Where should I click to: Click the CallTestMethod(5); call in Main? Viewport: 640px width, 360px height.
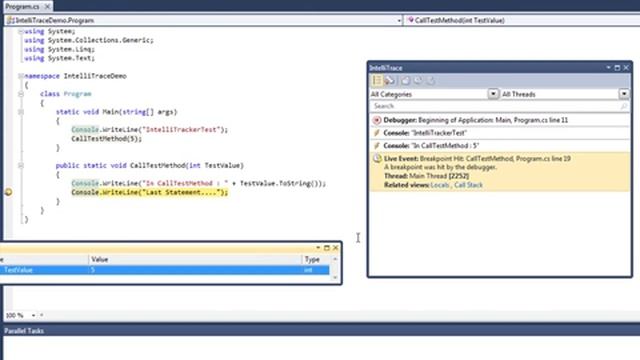pyautogui.click(x=107, y=139)
